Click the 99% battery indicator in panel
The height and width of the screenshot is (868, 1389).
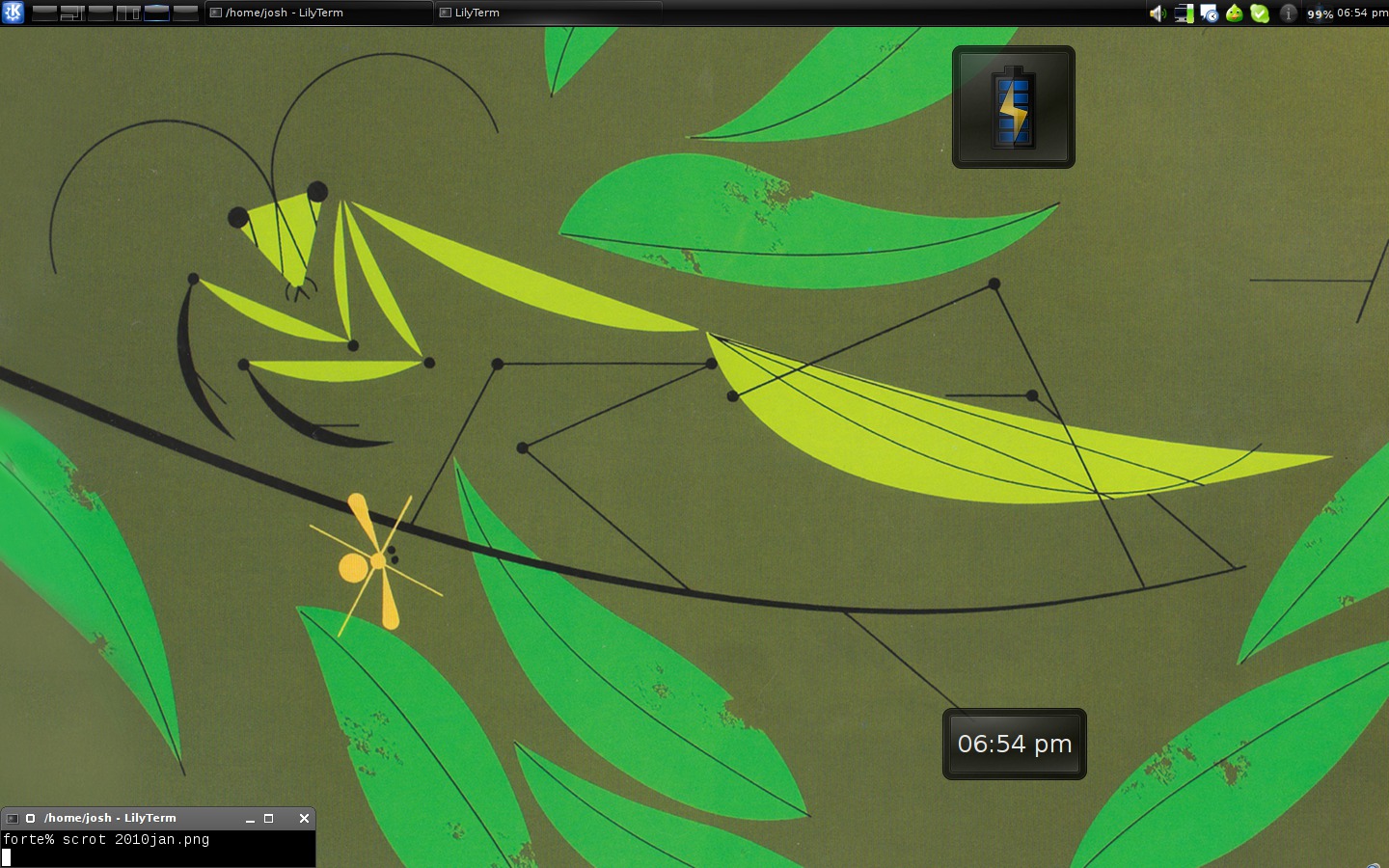pos(1320,14)
